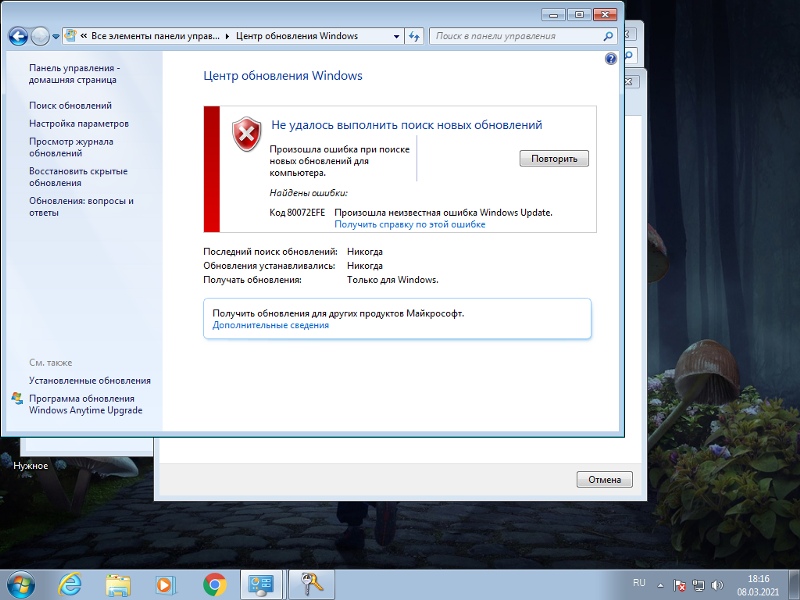Open 'Панель управления - домашняя страница'
Image resolution: width=800 pixels, height=600 pixels.
pos(74,73)
